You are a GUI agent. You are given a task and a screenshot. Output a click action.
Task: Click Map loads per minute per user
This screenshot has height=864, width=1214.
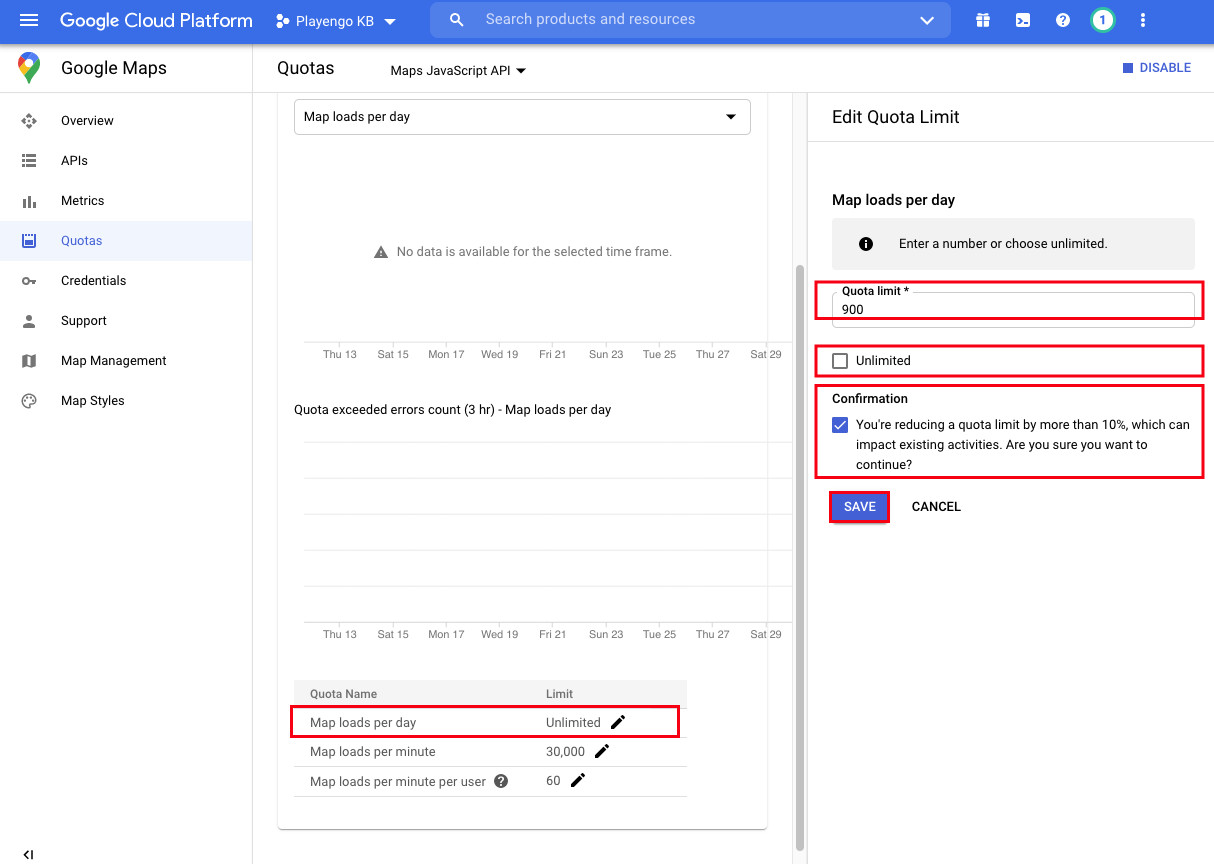tap(398, 781)
